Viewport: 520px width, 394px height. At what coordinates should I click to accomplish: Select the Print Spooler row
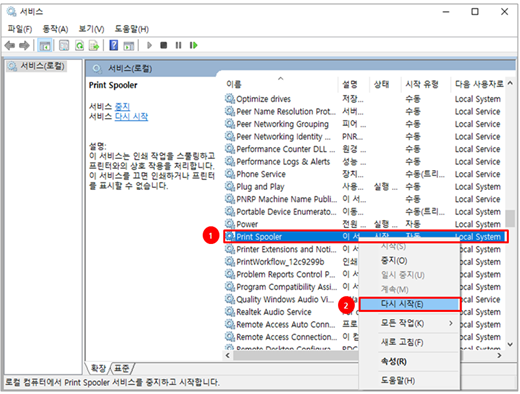coord(366,236)
